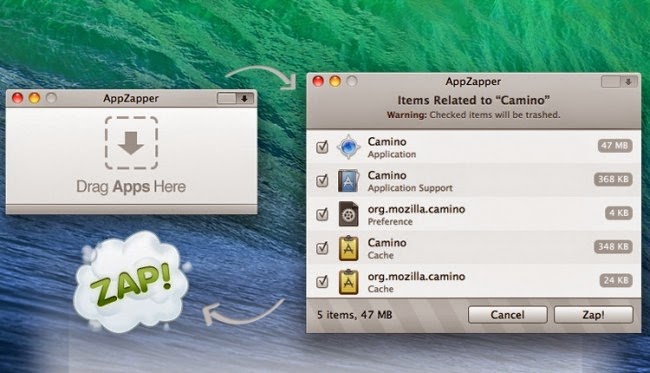Viewport: 650px width, 373px height.
Task: Click Cancel in the Camino items window
Action: pyautogui.click(x=507, y=315)
